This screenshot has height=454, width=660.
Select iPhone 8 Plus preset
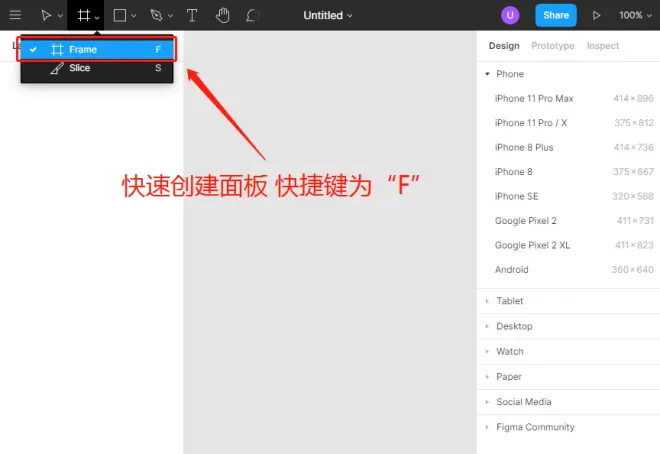[x=568, y=147]
